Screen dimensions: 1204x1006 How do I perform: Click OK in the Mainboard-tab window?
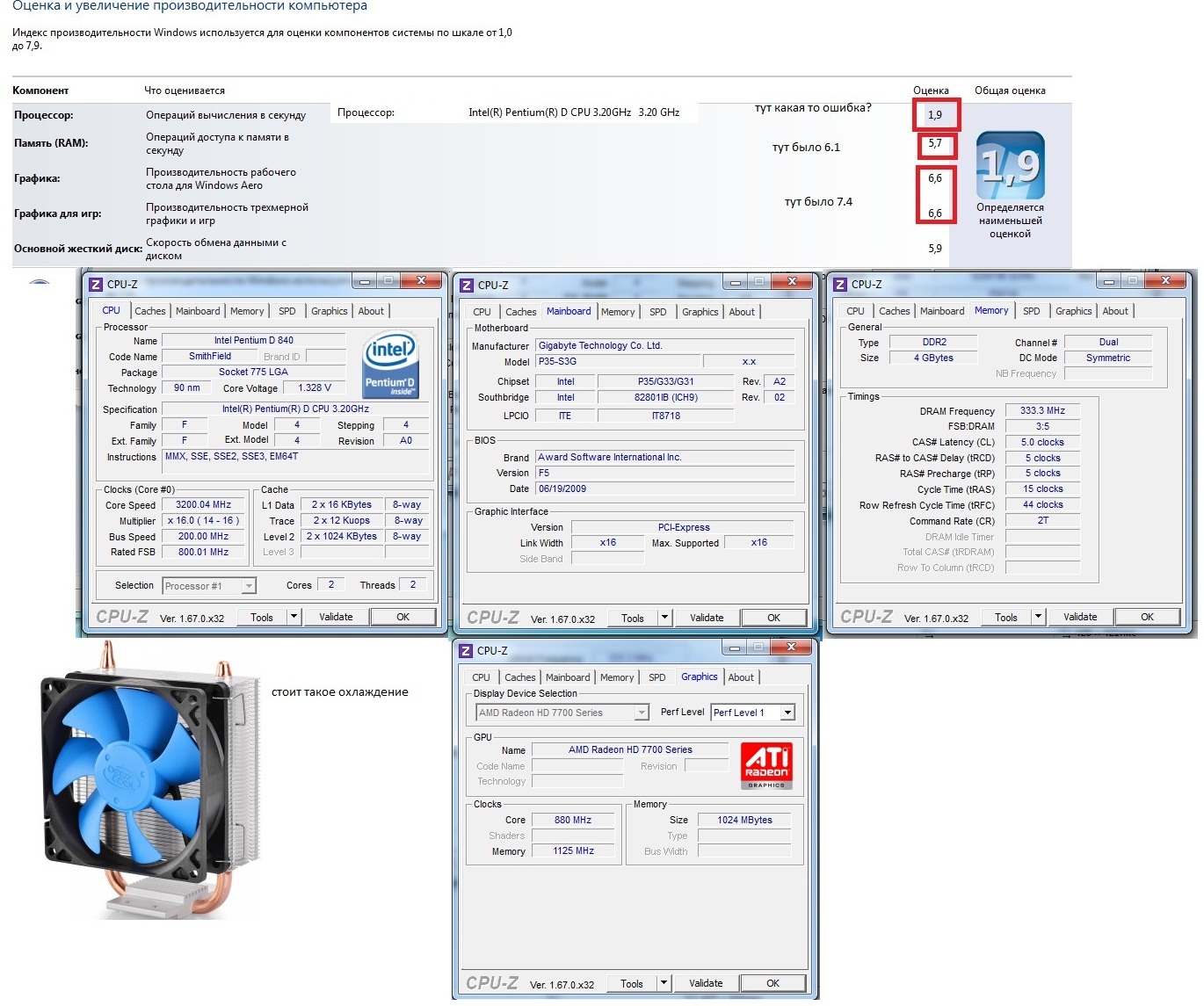[x=774, y=619]
